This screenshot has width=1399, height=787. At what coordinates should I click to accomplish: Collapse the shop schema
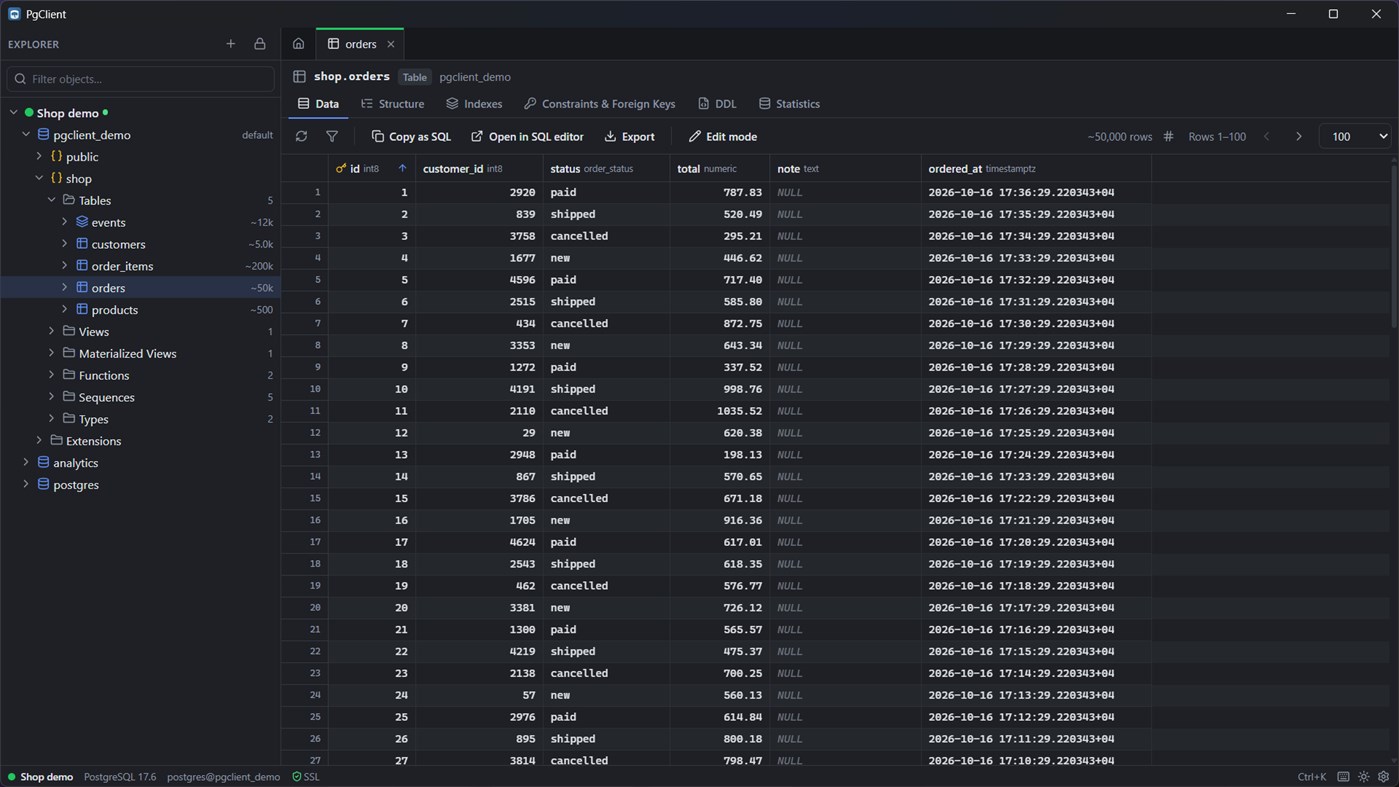[40, 179]
